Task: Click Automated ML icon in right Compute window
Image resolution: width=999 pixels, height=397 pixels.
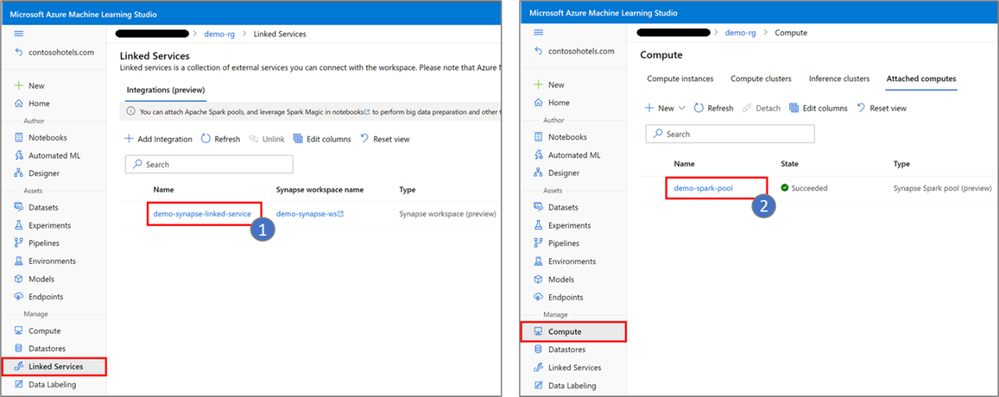Action: [538, 155]
